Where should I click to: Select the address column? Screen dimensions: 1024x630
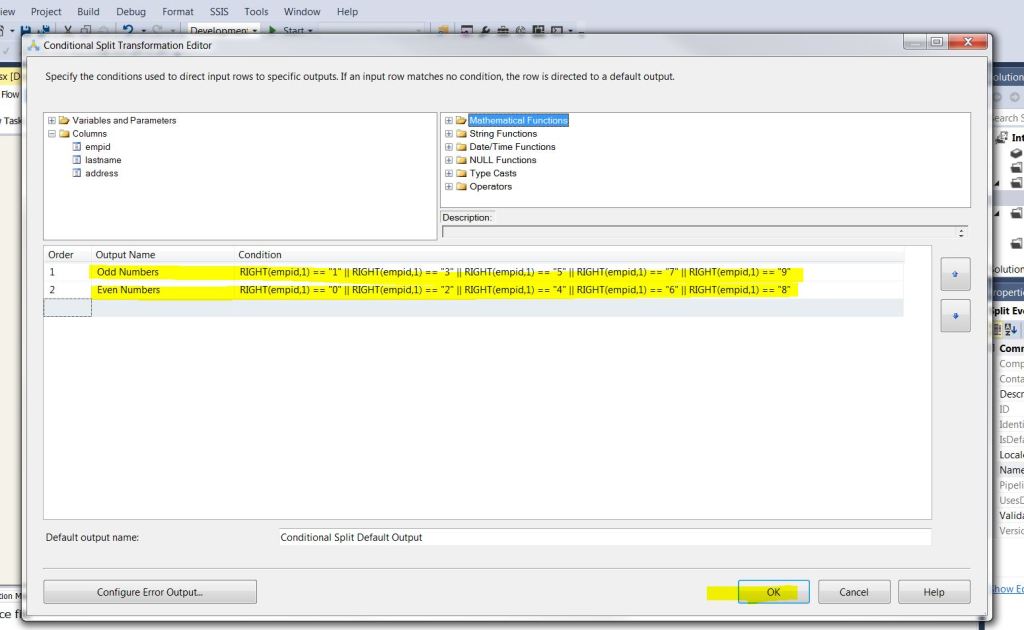(101, 173)
